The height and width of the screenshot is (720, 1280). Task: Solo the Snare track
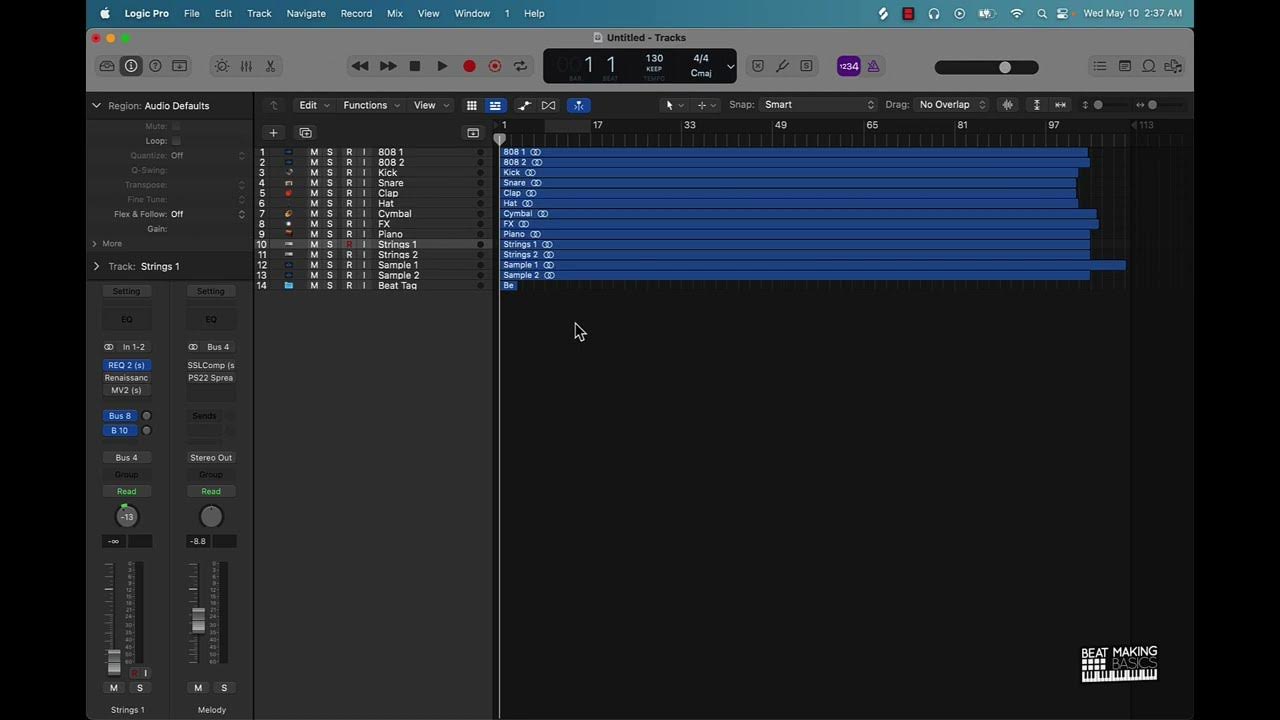(329, 183)
